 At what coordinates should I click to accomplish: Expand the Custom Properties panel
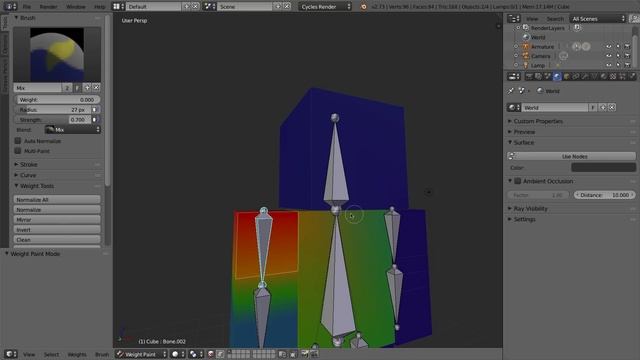click(509, 121)
